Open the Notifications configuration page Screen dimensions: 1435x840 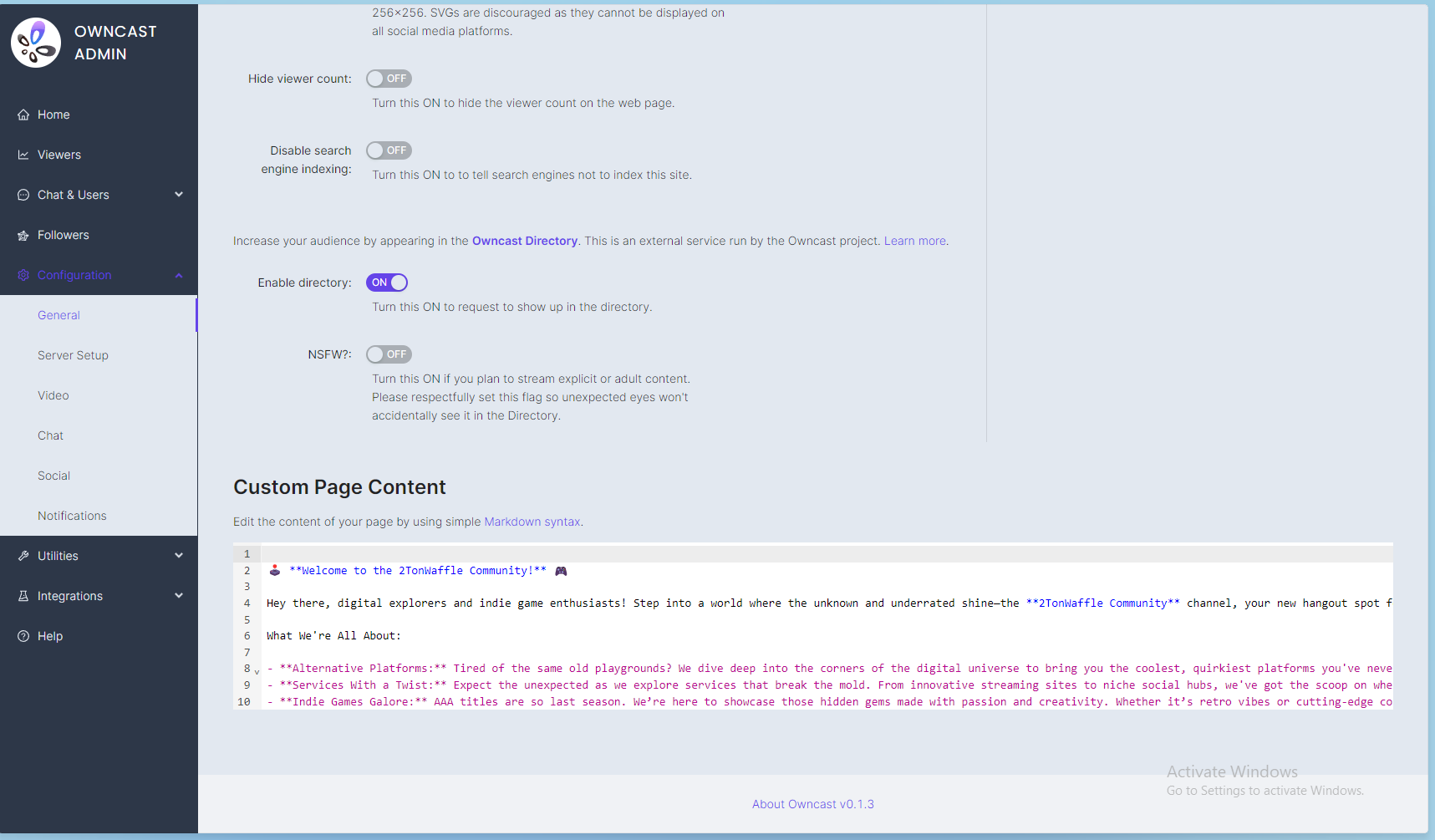click(x=72, y=516)
